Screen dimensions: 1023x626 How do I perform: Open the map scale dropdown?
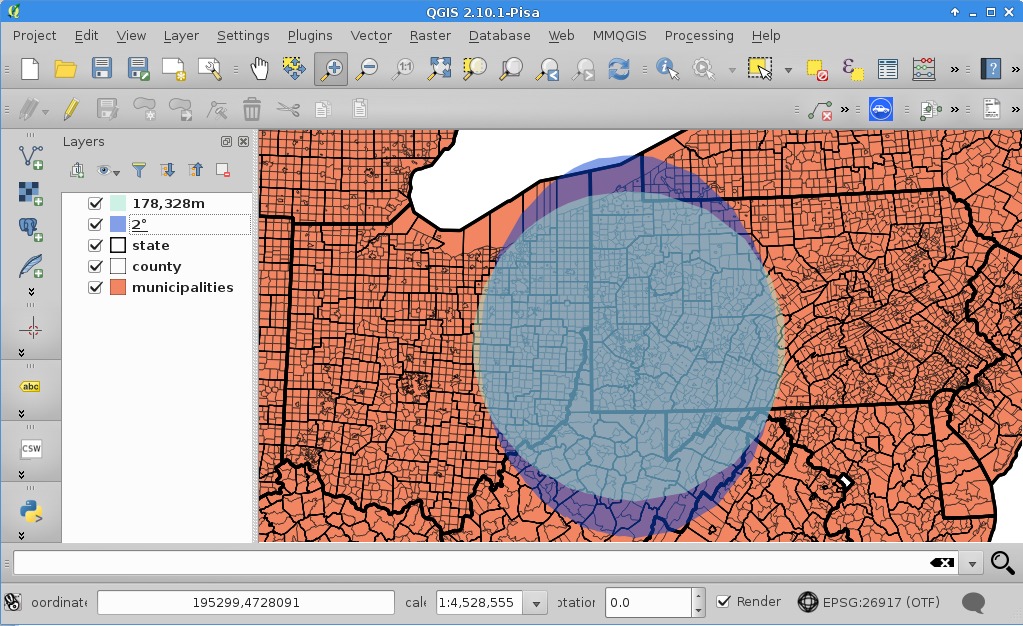pyautogui.click(x=537, y=603)
